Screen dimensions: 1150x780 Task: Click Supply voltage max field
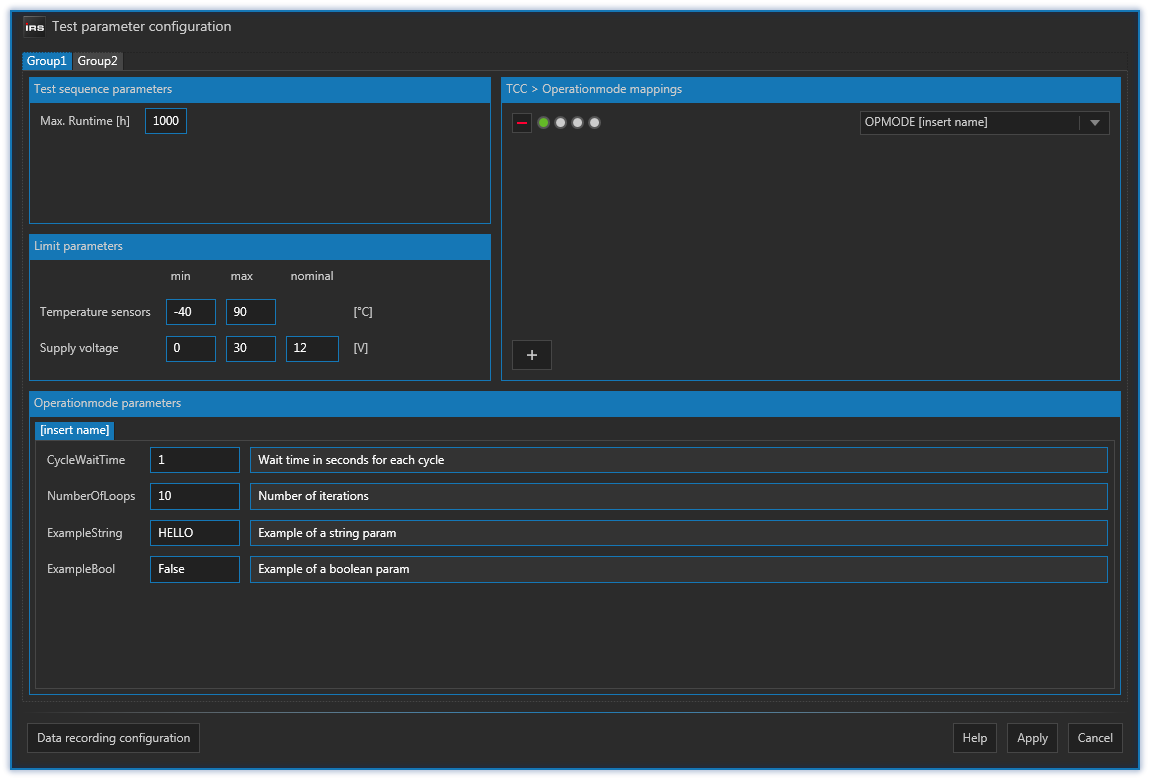[251, 348]
